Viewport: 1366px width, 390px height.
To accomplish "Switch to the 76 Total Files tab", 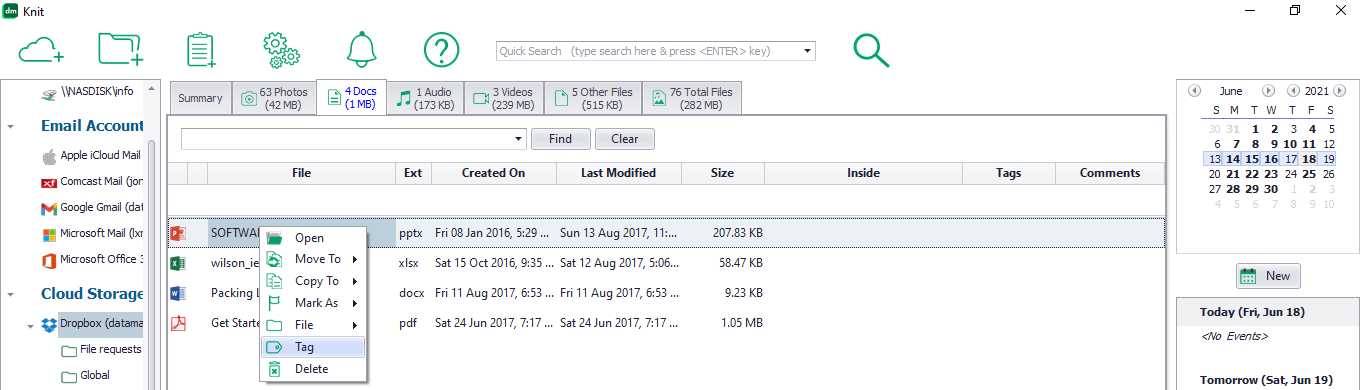I will [693, 98].
